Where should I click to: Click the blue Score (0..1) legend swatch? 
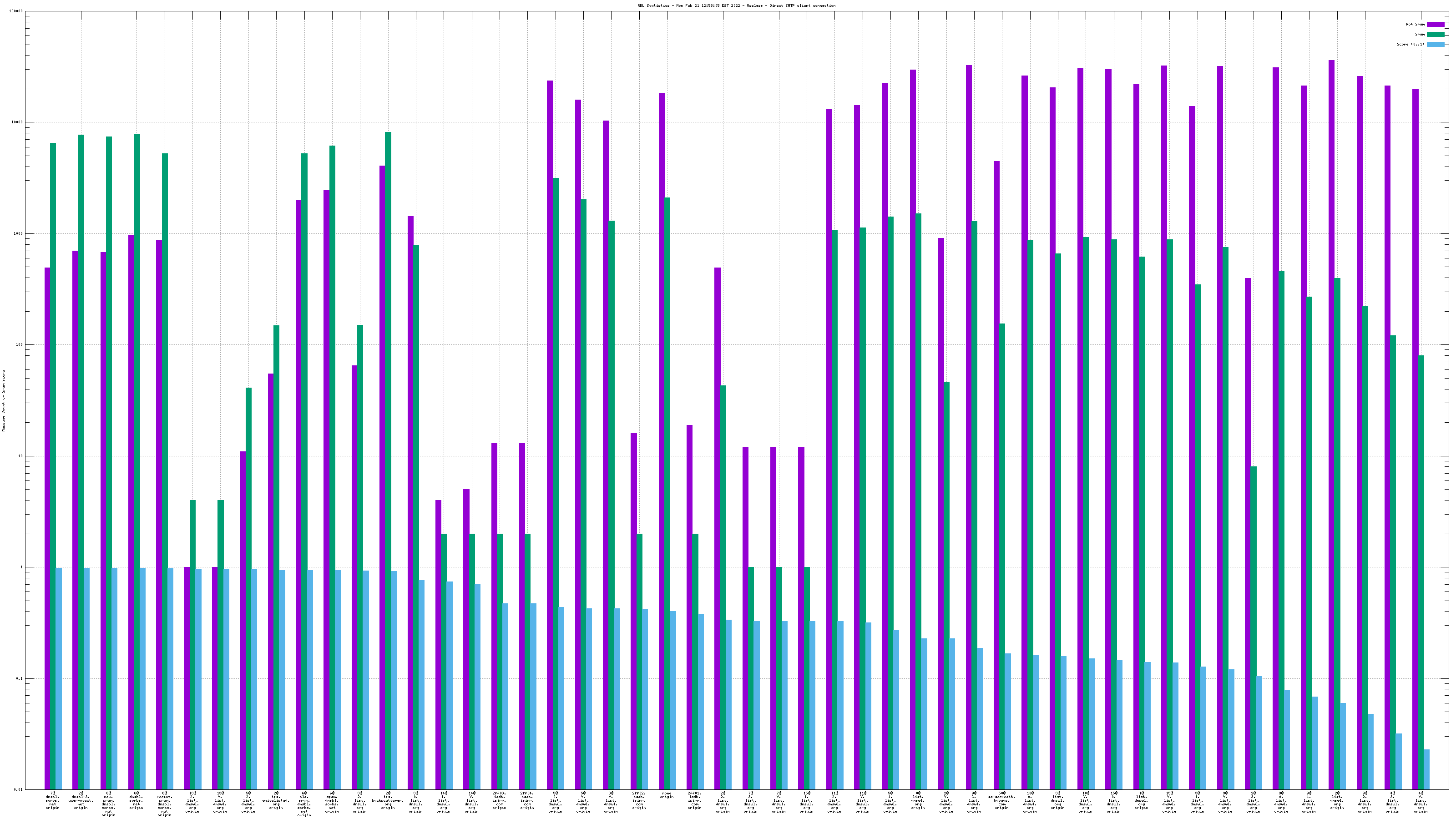tap(1435, 44)
